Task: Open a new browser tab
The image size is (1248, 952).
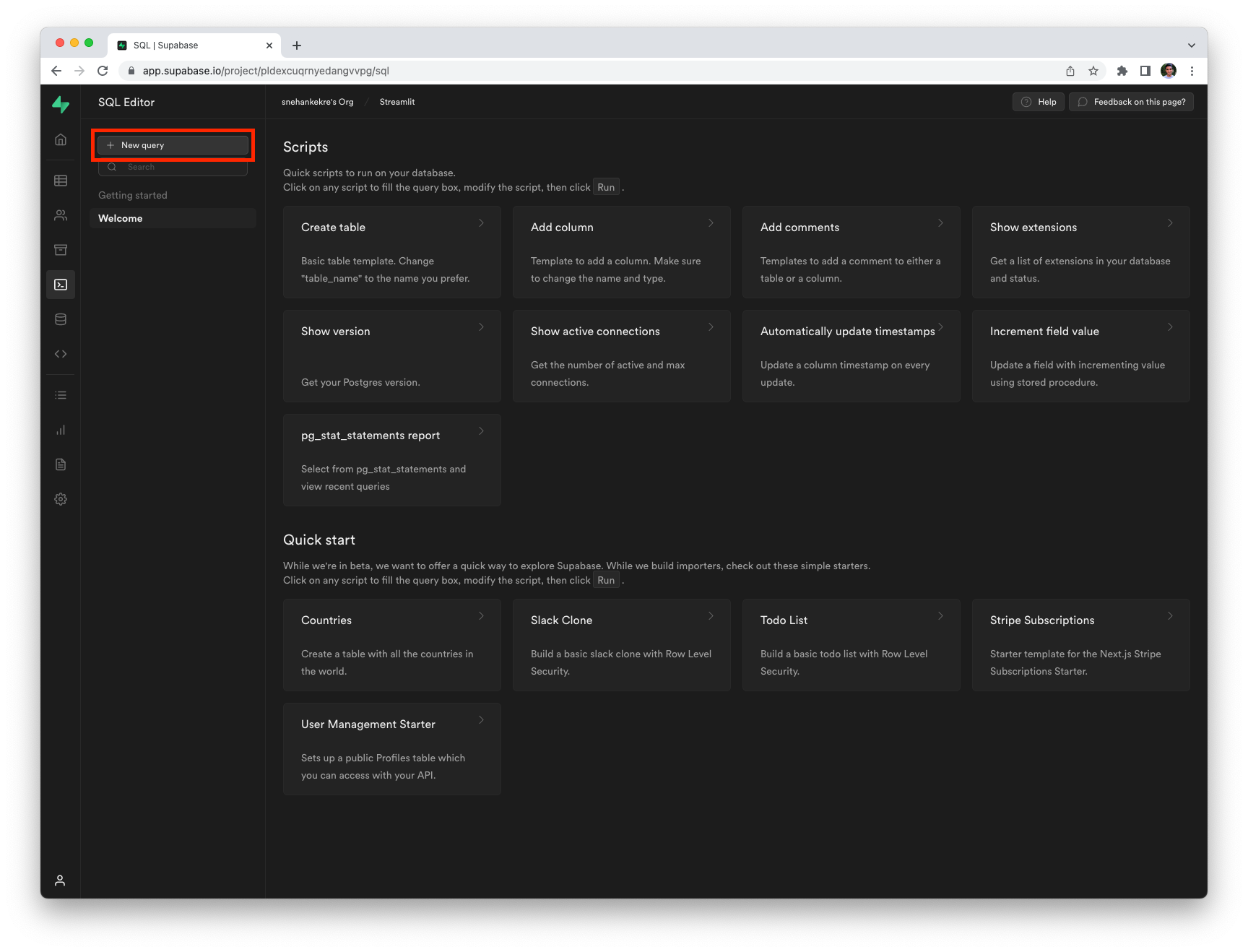Action: pyautogui.click(x=297, y=46)
